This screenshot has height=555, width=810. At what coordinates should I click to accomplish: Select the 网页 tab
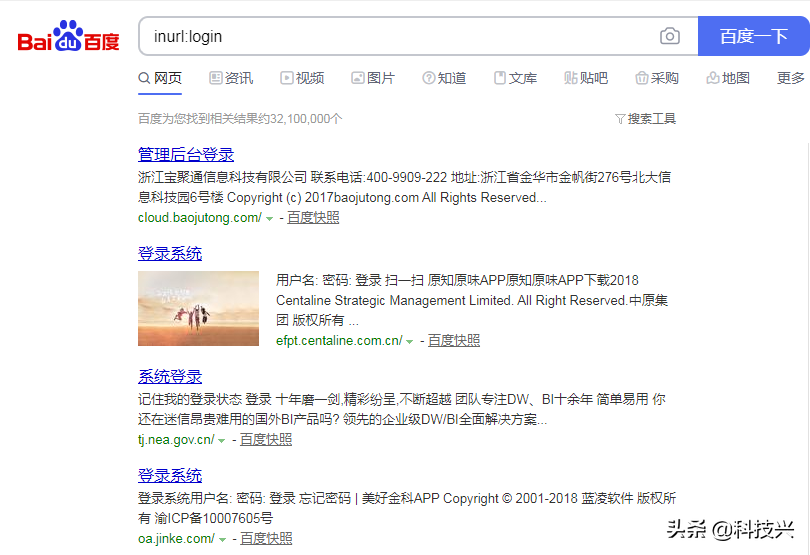[160, 78]
